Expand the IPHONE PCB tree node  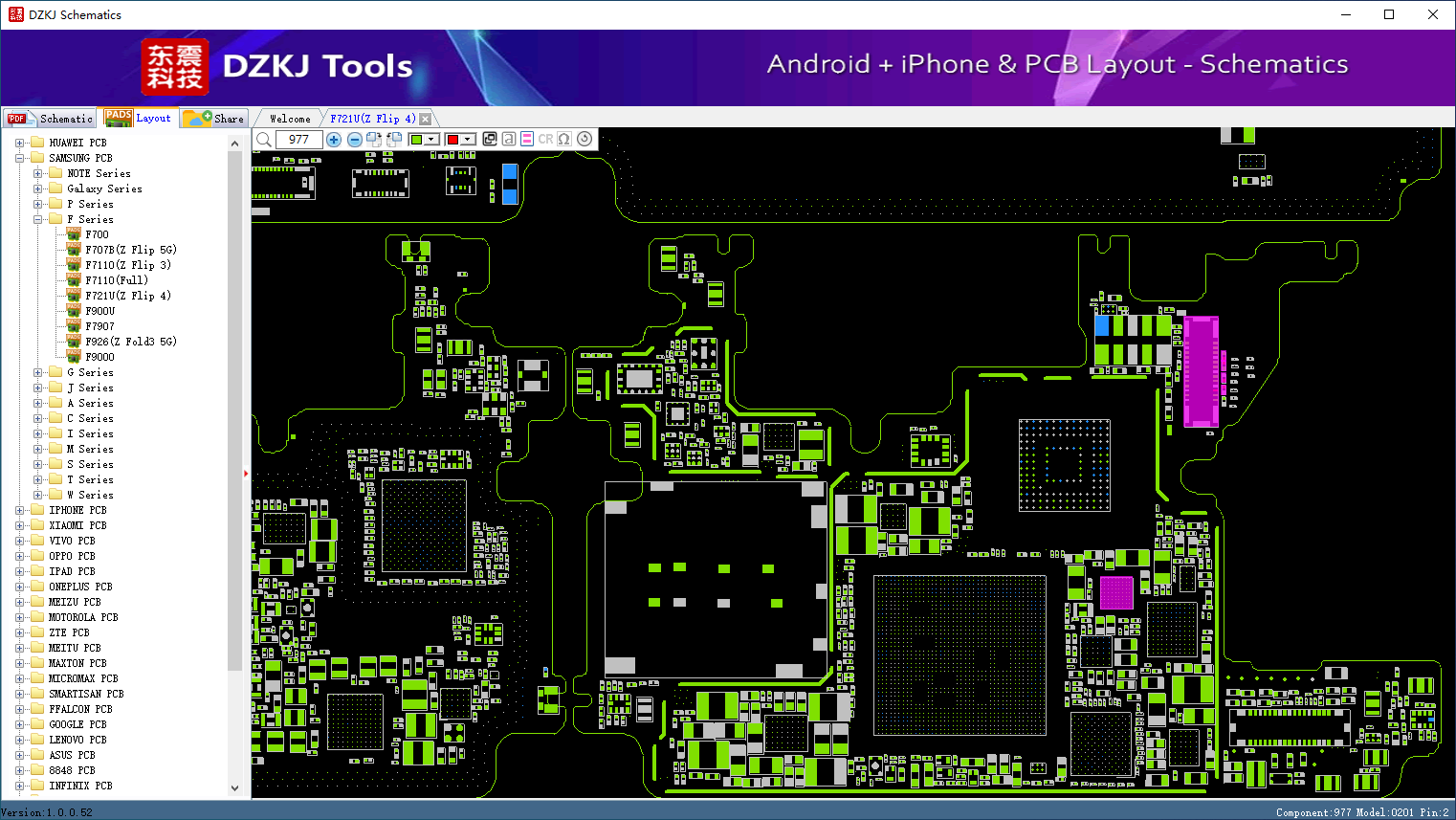[x=20, y=510]
